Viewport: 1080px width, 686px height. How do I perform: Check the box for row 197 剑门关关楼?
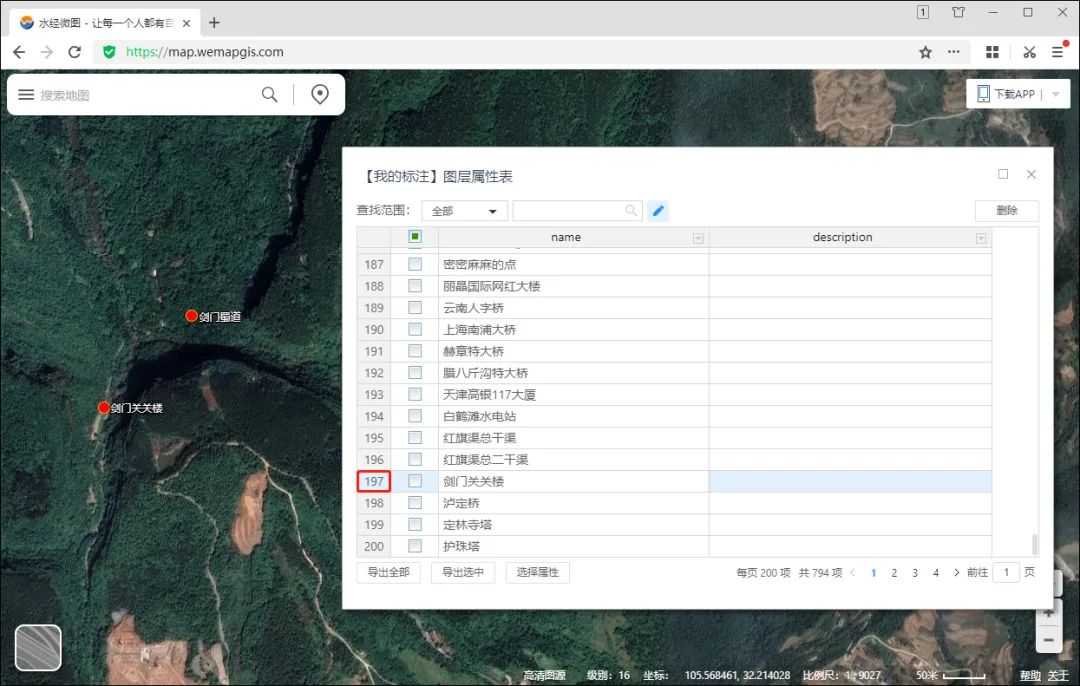coord(415,481)
